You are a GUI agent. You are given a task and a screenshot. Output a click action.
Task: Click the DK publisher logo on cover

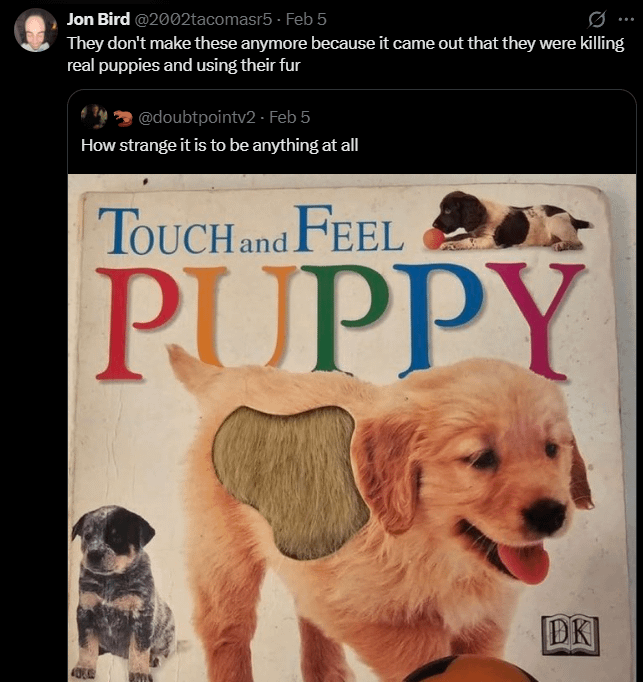570,635
